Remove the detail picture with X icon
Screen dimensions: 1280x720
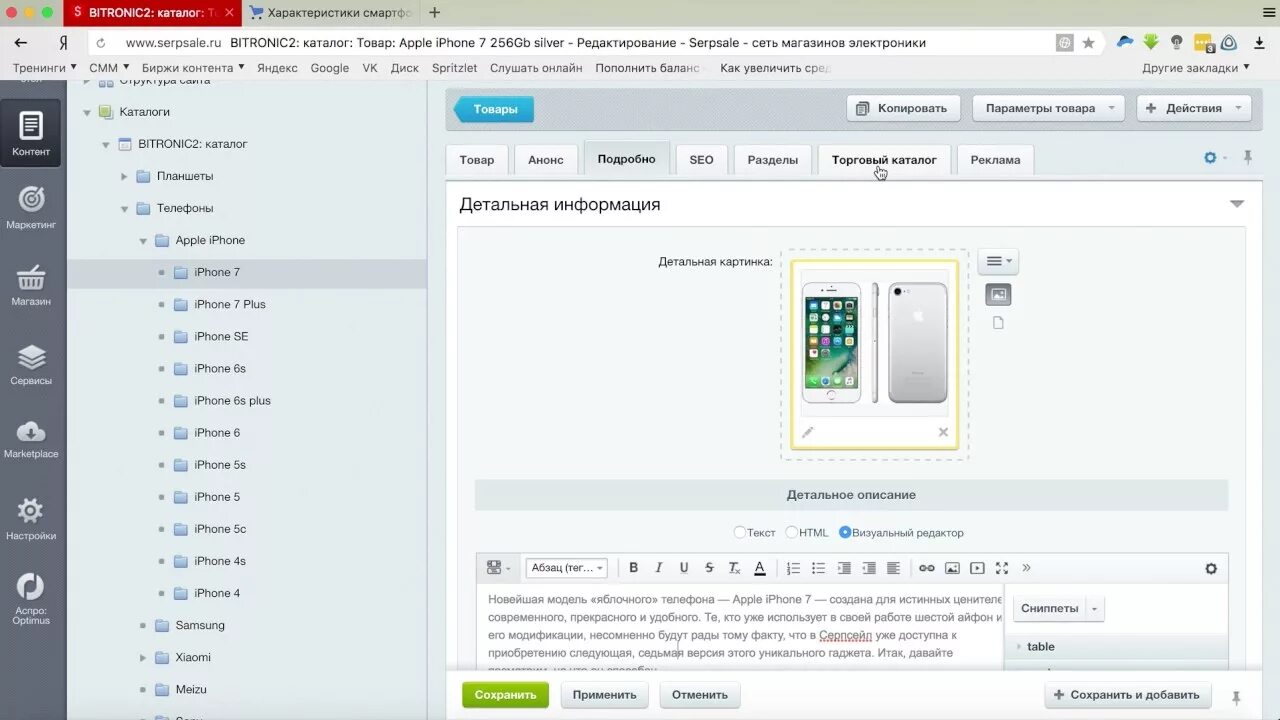(943, 432)
